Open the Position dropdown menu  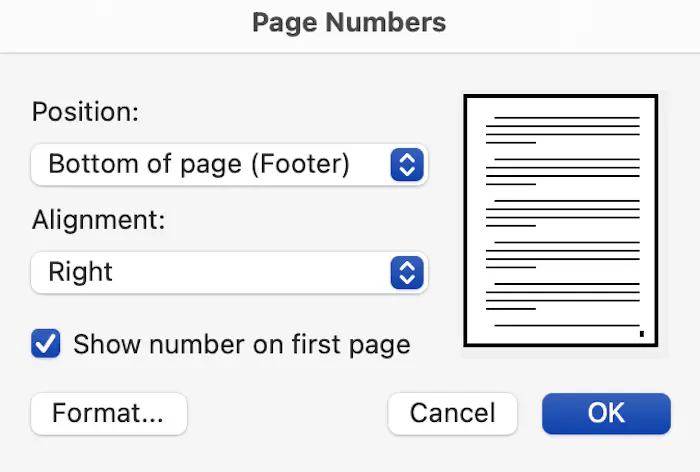coord(228,164)
